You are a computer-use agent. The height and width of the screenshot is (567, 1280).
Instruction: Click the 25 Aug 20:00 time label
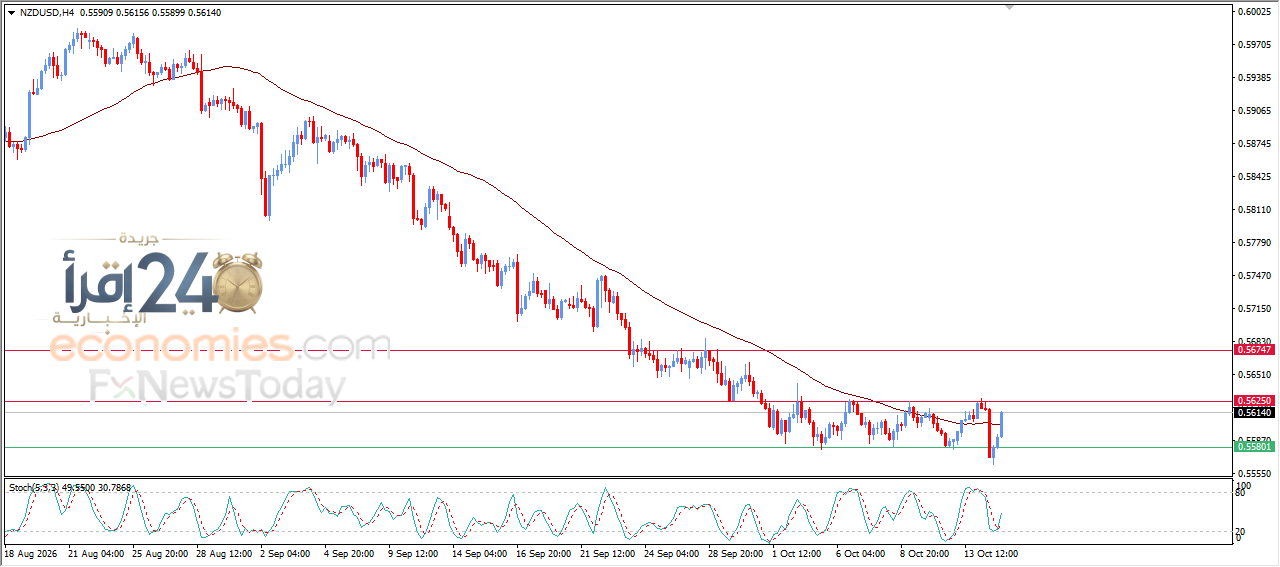pos(162,553)
